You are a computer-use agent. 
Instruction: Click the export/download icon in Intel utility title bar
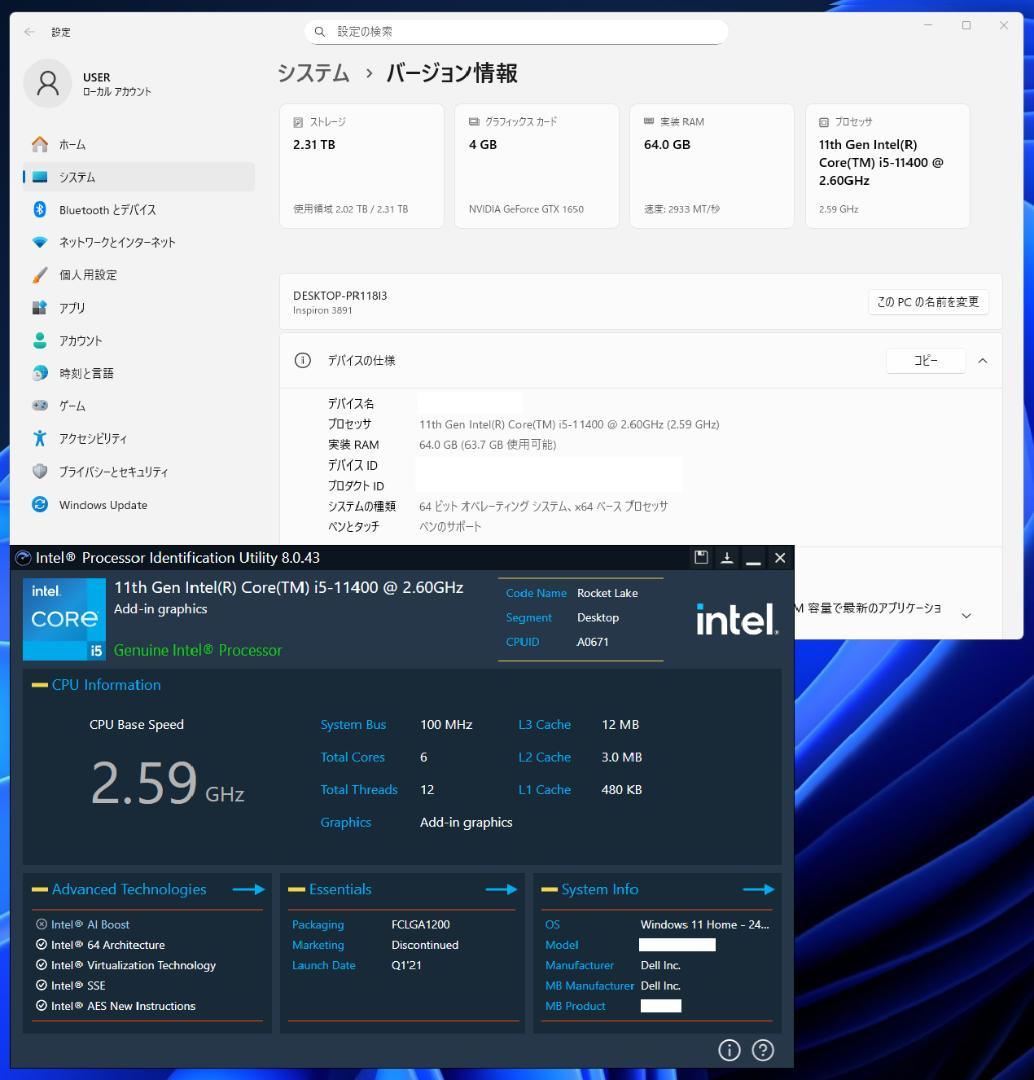point(727,558)
